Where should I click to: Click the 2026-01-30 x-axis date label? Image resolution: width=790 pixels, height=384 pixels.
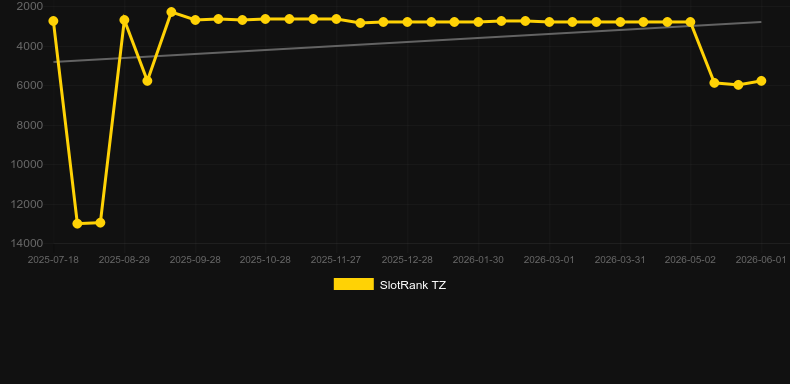478,260
